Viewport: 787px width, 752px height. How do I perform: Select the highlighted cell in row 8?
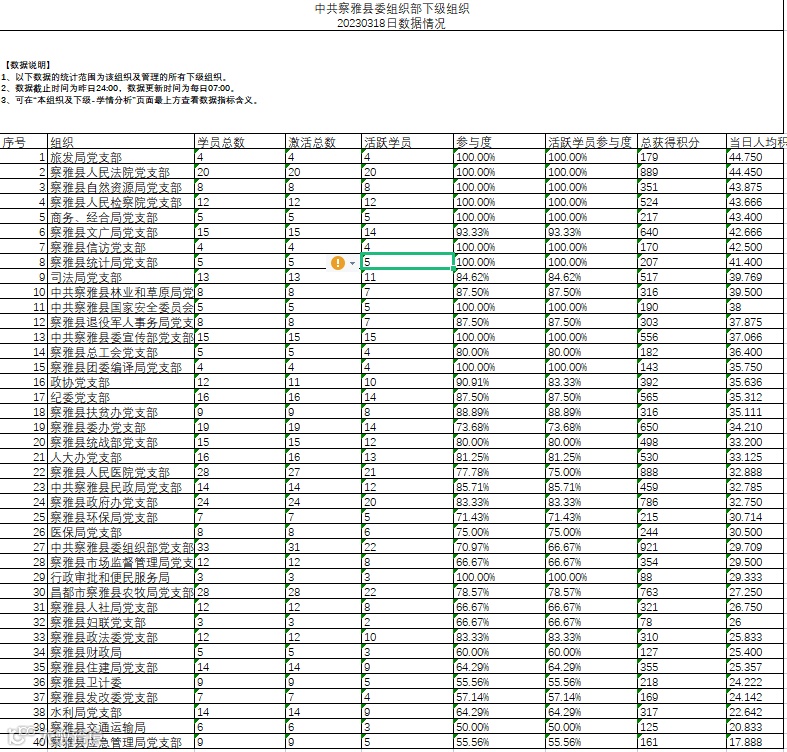point(408,262)
